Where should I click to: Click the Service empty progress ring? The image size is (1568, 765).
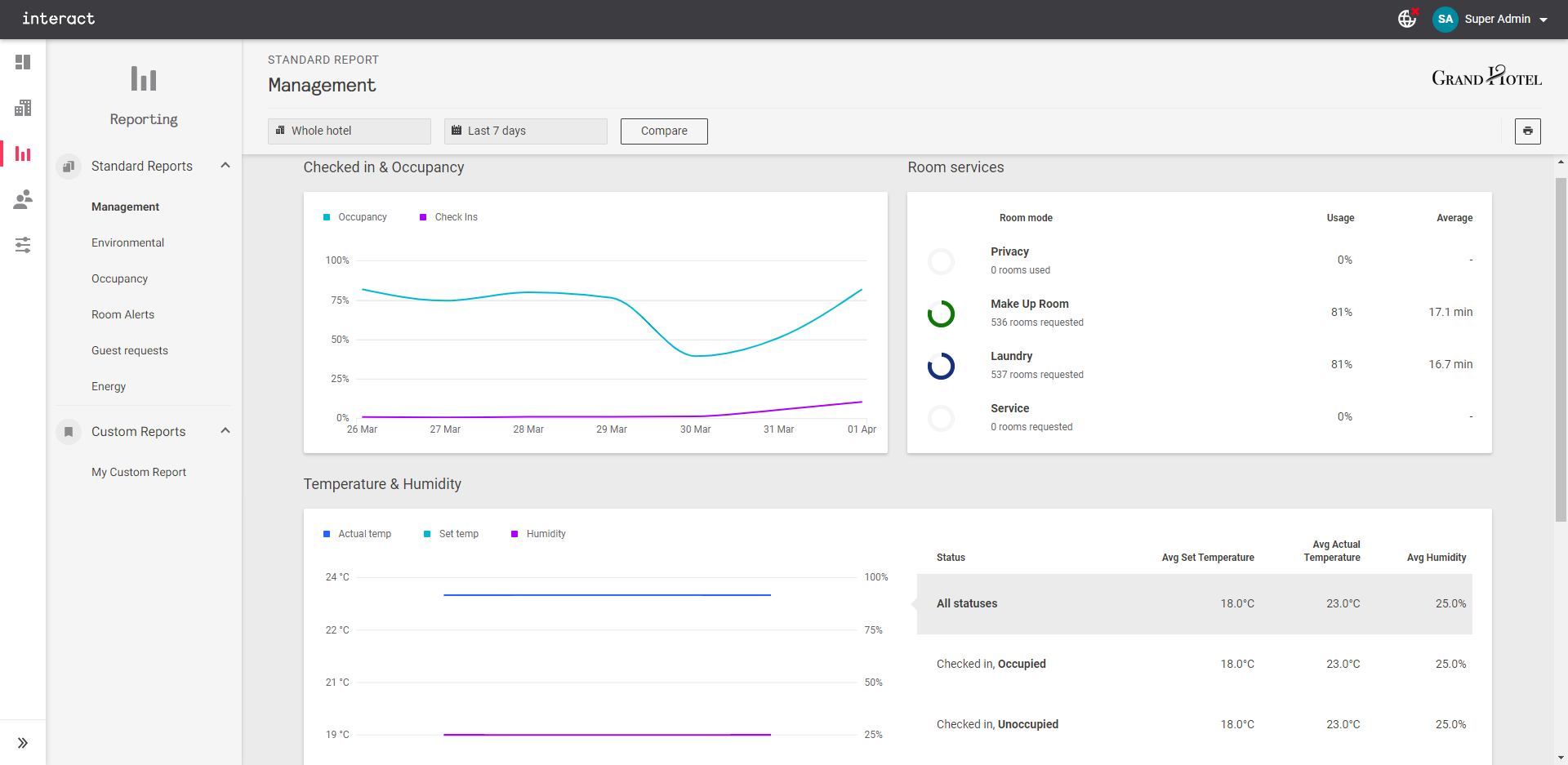[x=941, y=418]
